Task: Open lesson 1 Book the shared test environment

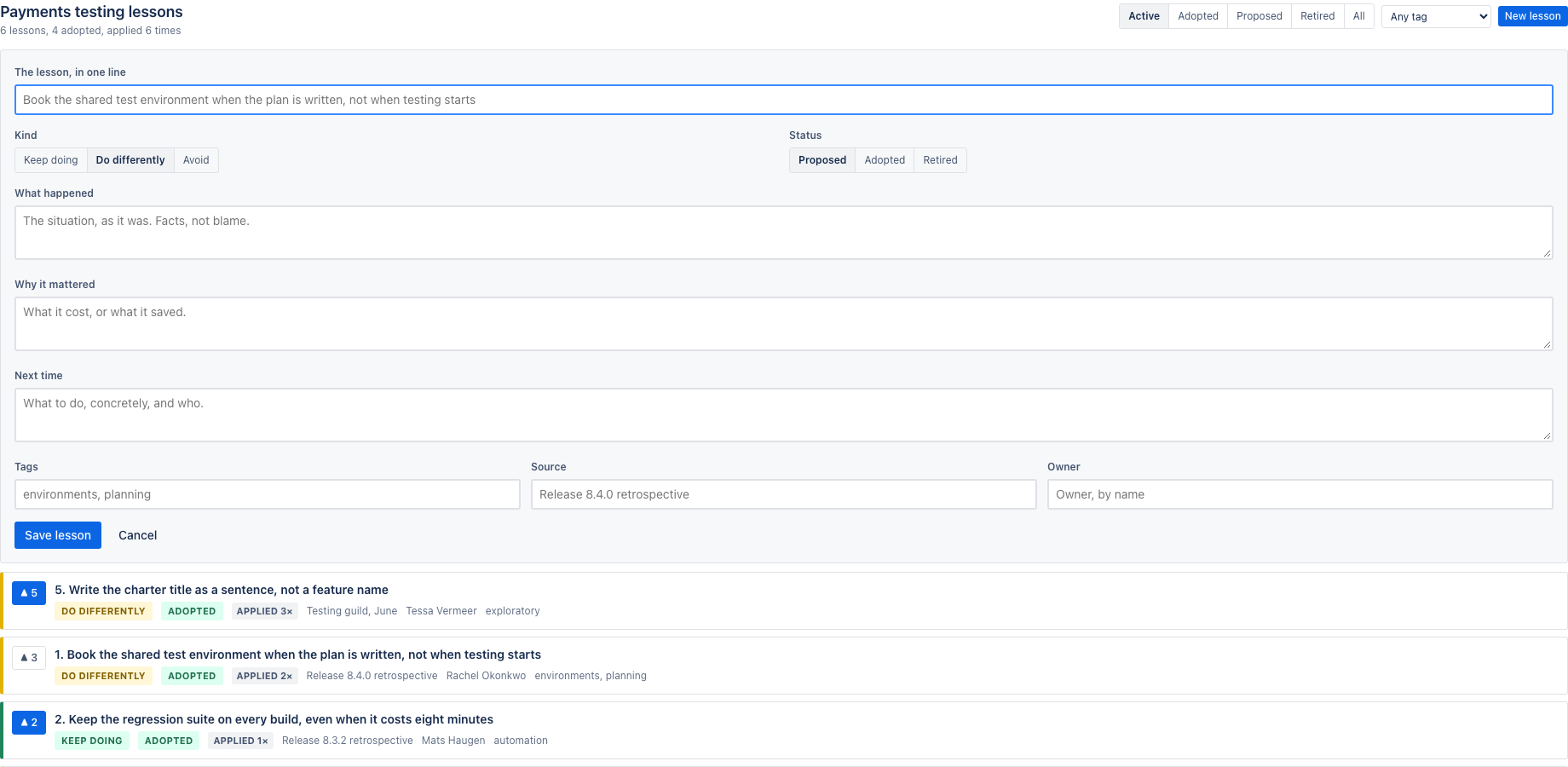Action: [298, 655]
